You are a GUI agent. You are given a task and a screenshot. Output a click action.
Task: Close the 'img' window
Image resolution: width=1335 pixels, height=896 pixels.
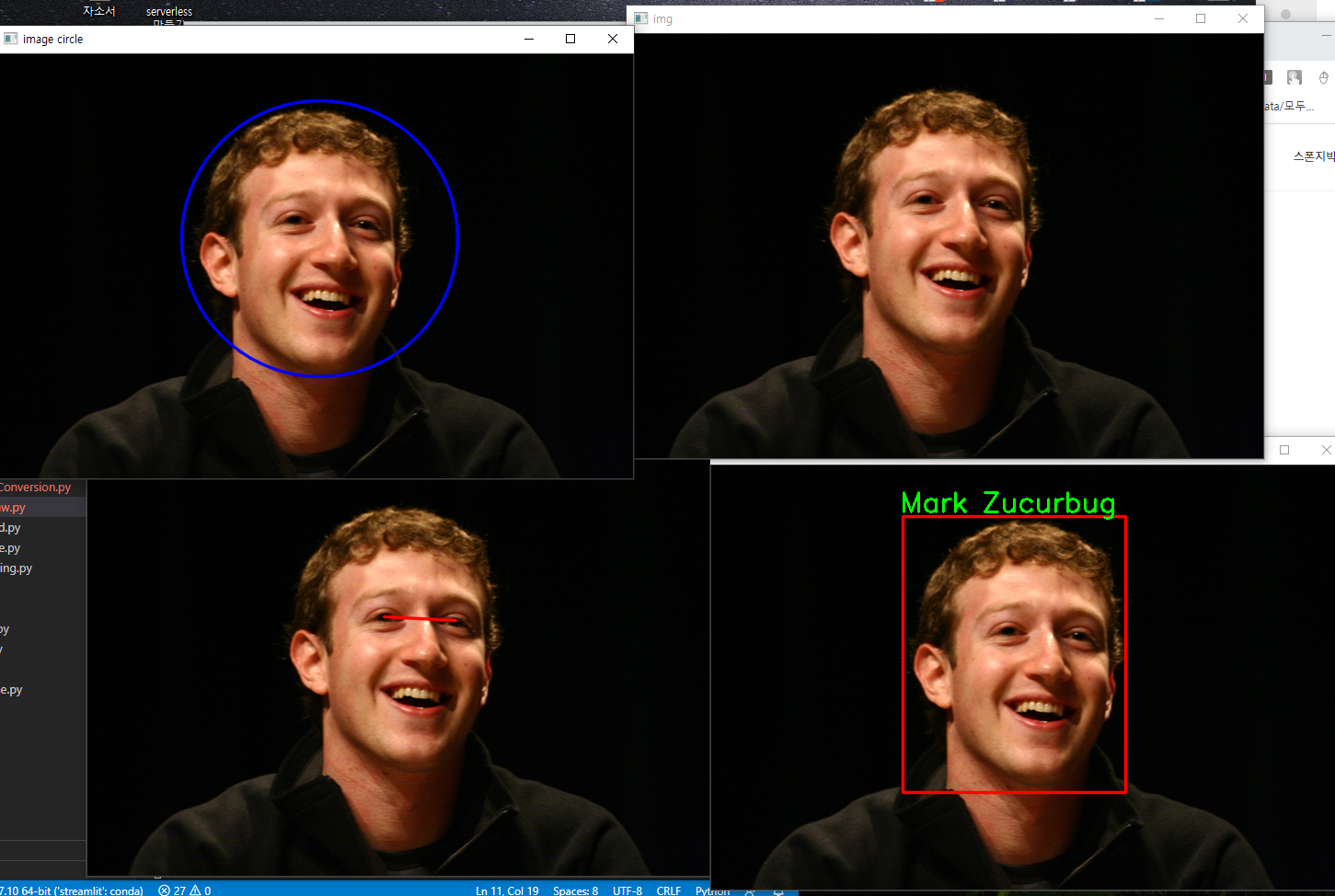coord(1243,18)
